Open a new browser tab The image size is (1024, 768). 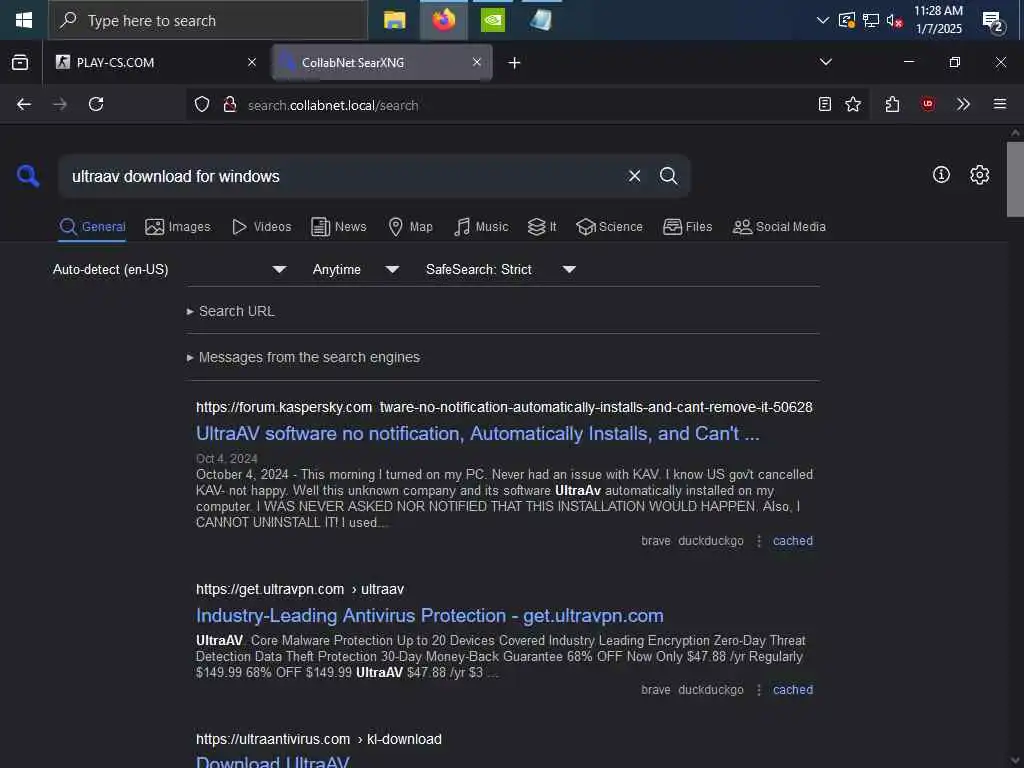click(515, 63)
